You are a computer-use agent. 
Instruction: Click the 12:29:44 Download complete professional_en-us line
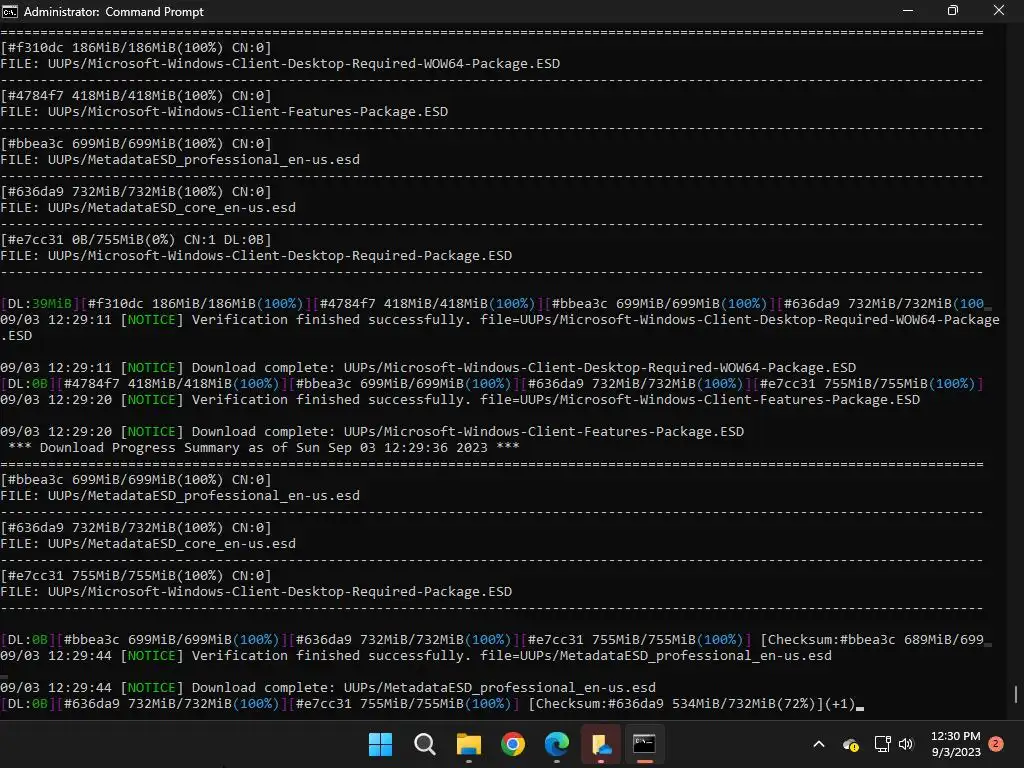328,688
